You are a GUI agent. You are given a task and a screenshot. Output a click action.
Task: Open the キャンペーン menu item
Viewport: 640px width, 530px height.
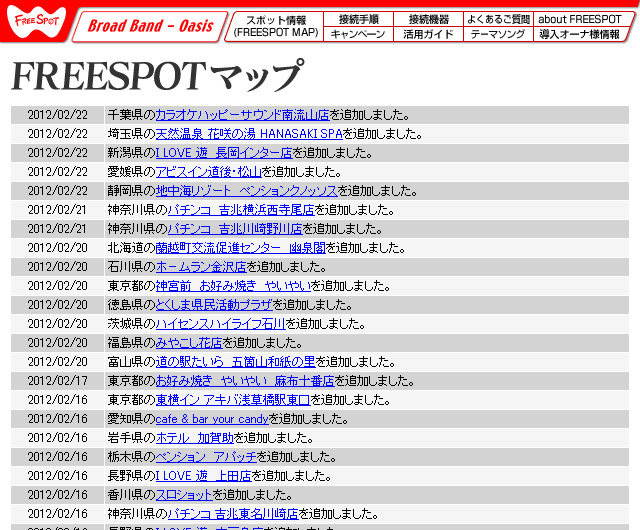coord(358,34)
